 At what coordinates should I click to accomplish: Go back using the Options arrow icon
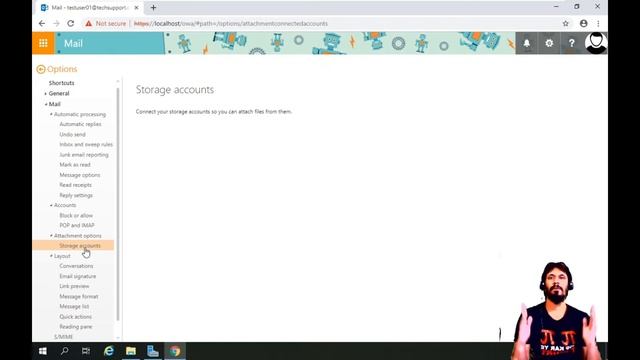(x=40, y=69)
